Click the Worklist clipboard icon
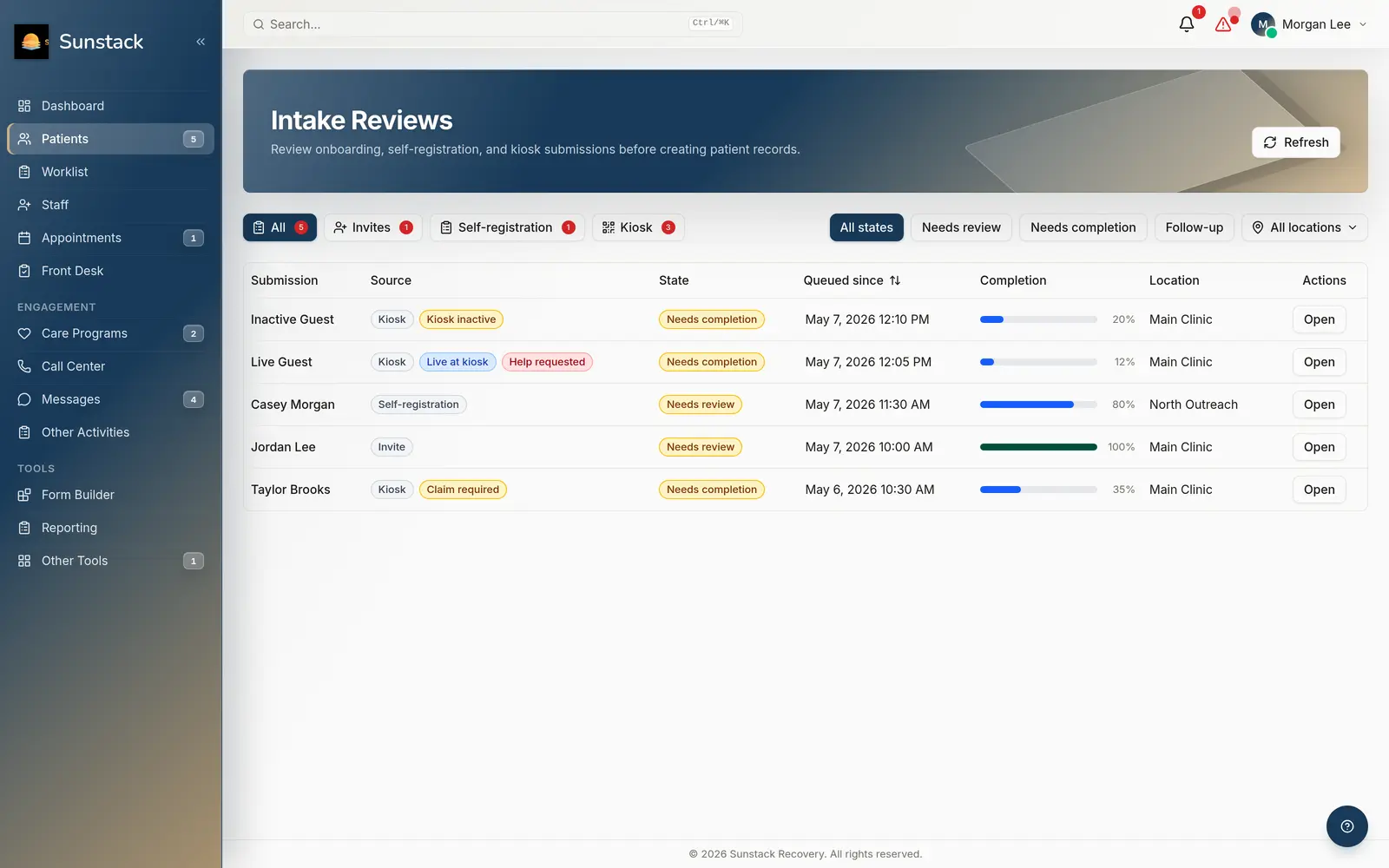 tap(24, 172)
